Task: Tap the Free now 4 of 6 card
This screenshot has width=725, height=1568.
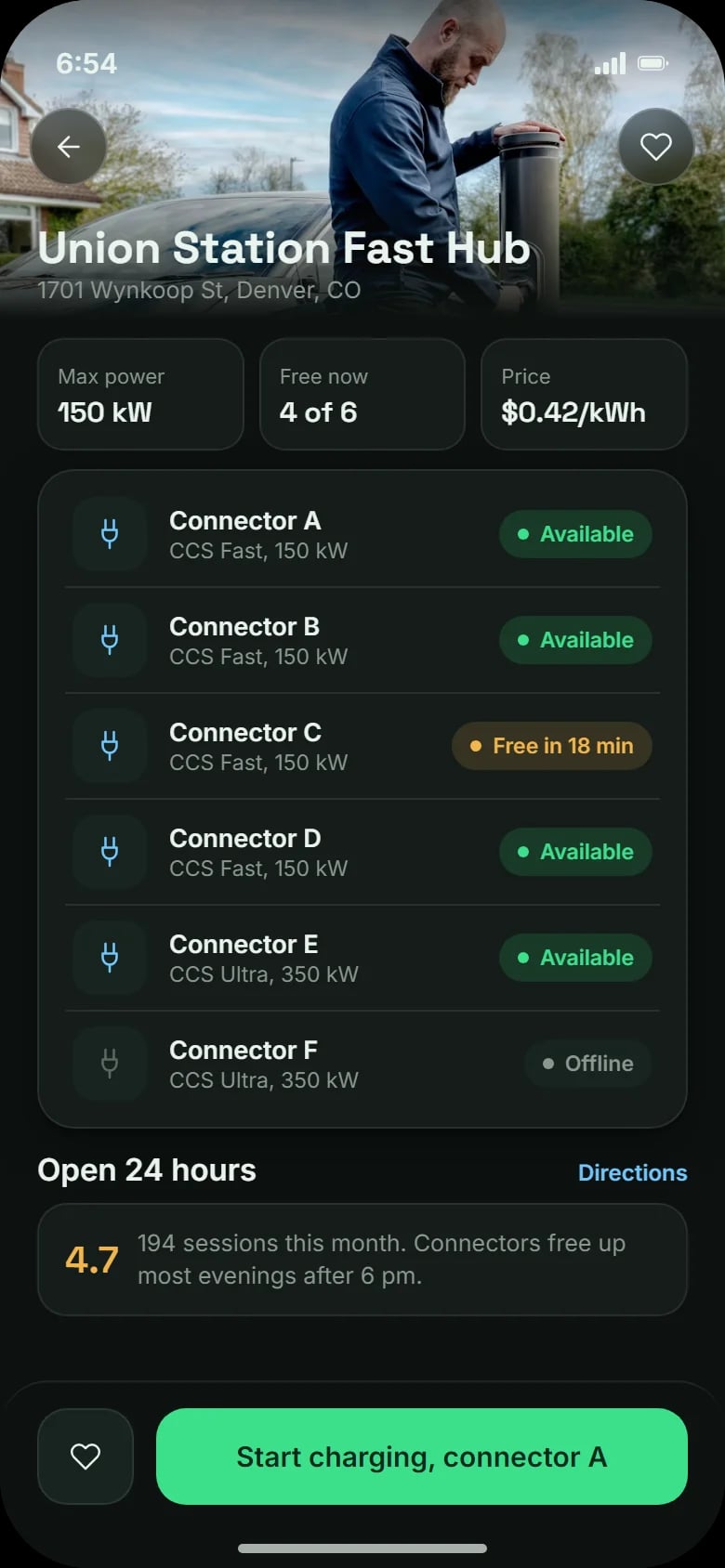Action: [x=362, y=394]
